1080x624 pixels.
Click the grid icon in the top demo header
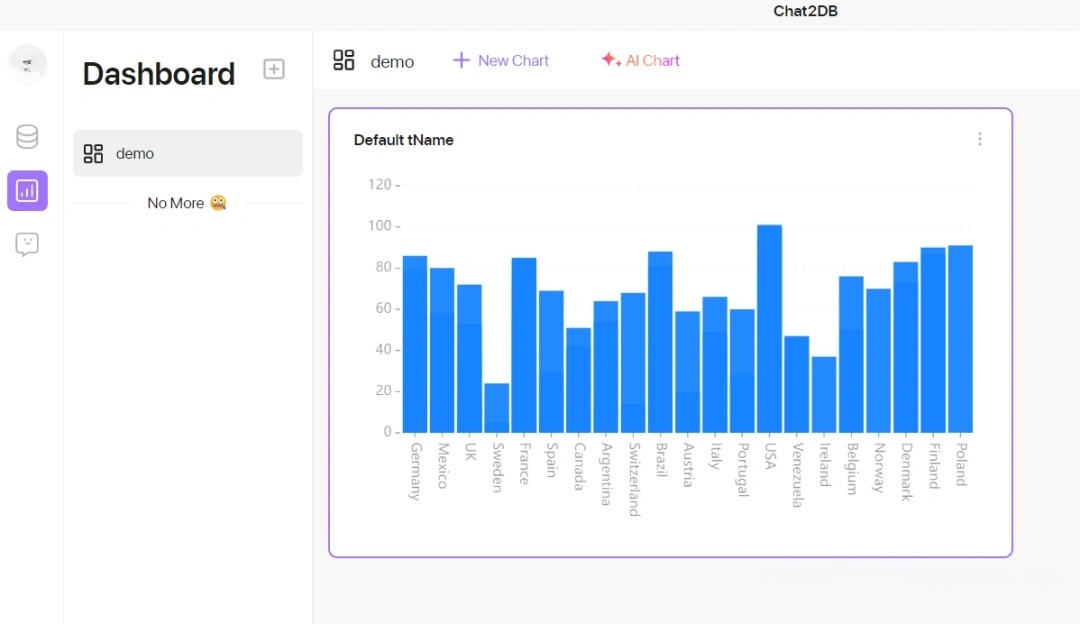click(x=344, y=61)
